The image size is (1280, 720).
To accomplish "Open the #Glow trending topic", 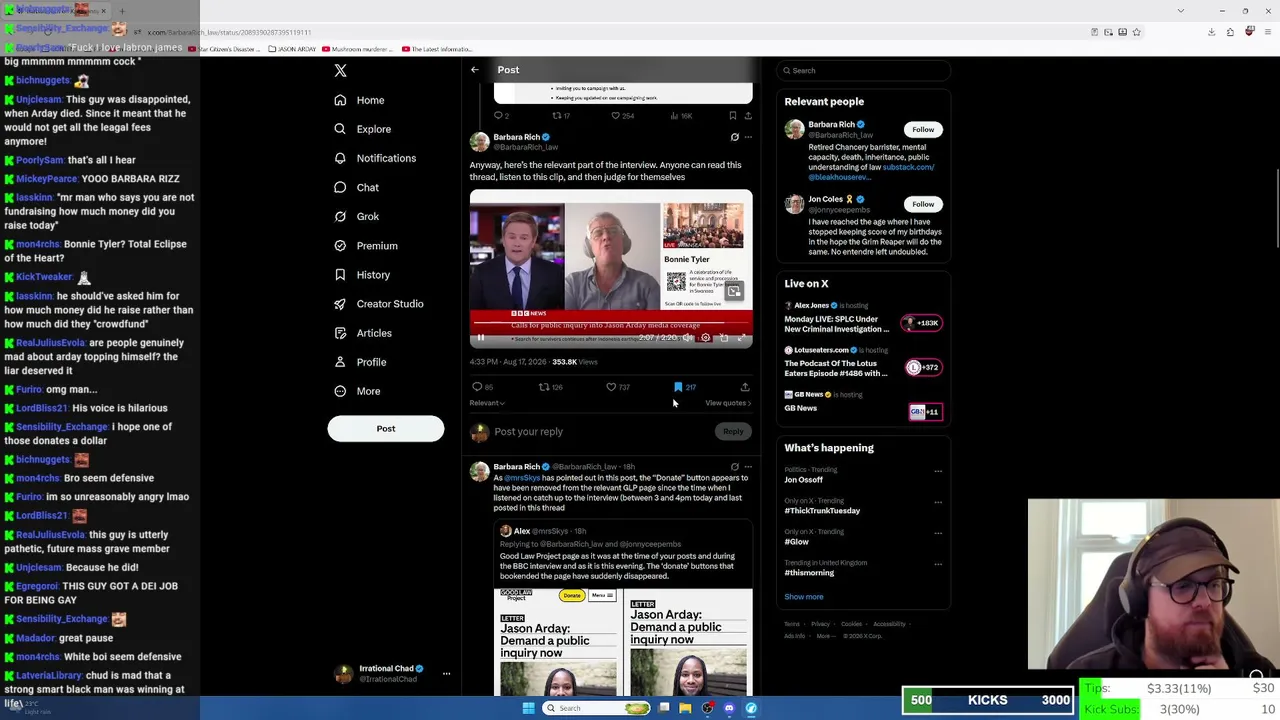I will [x=797, y=542].
